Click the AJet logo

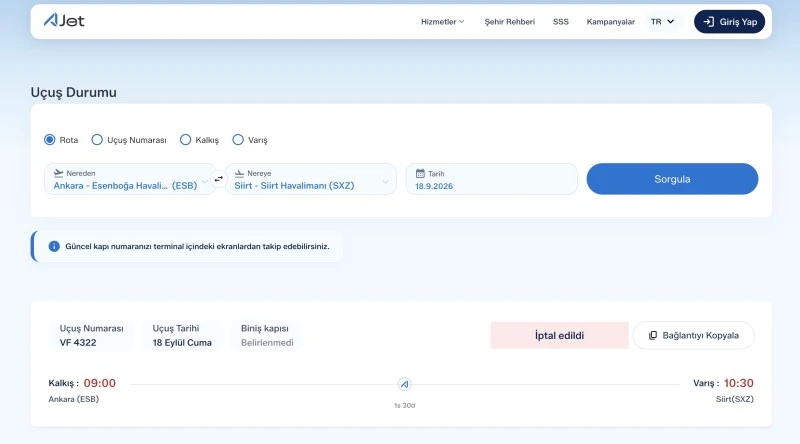click(x=64, y=20)
